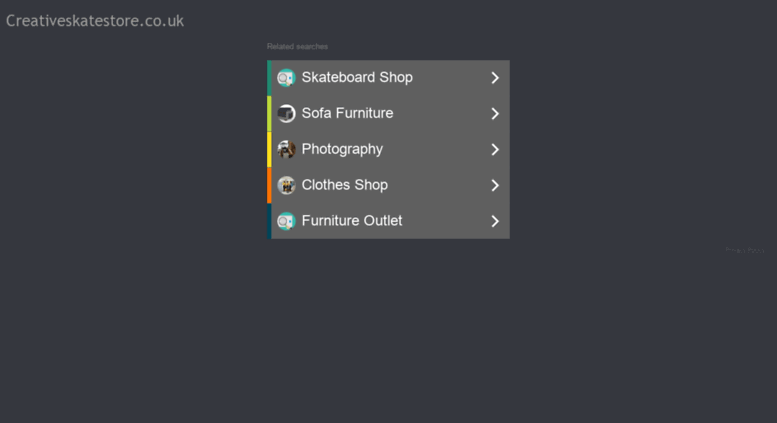Viewport: 777px width, 423px height.
Task: Click the yellow bar beside Photography
Action: pyautogui.click(x=269, y=149)
